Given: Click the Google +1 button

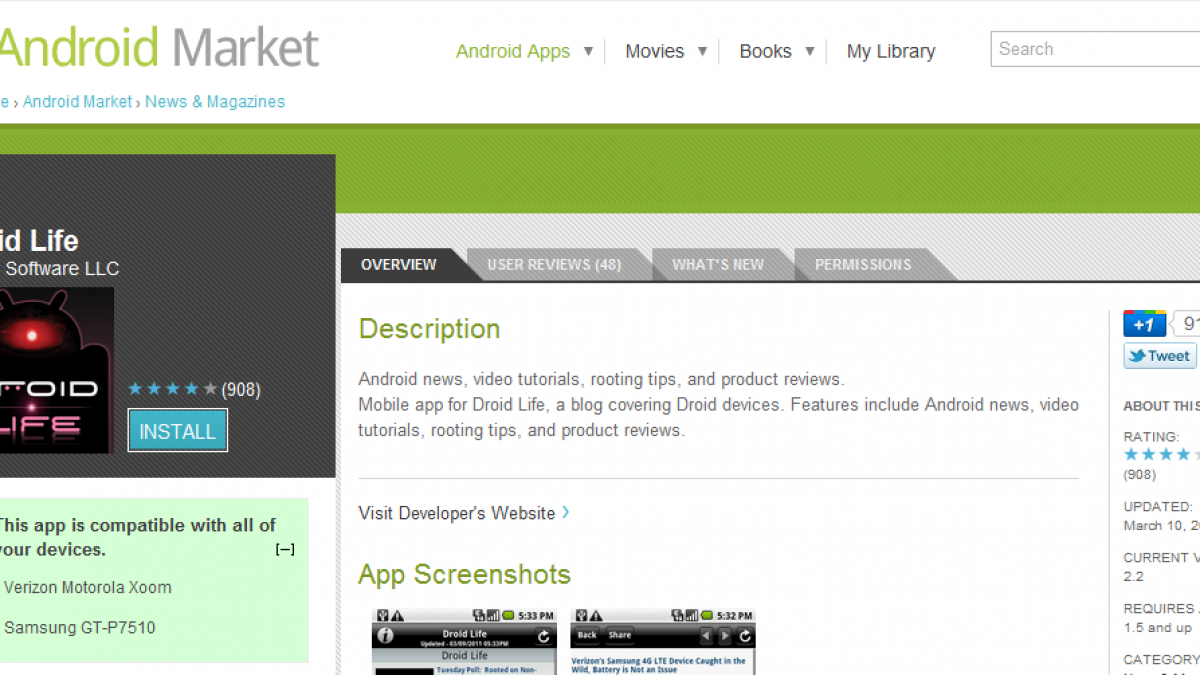Looking at the screenshot, I should (x=1144, y=324).
